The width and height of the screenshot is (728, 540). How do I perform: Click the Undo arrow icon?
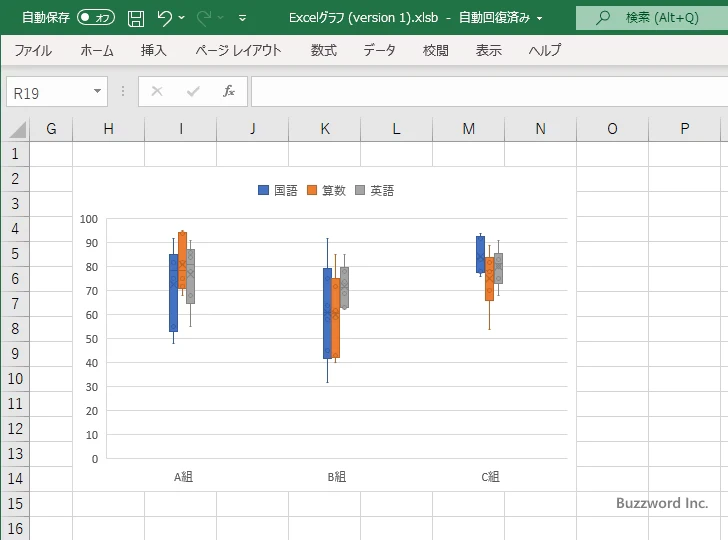click(x=164, y=18)
